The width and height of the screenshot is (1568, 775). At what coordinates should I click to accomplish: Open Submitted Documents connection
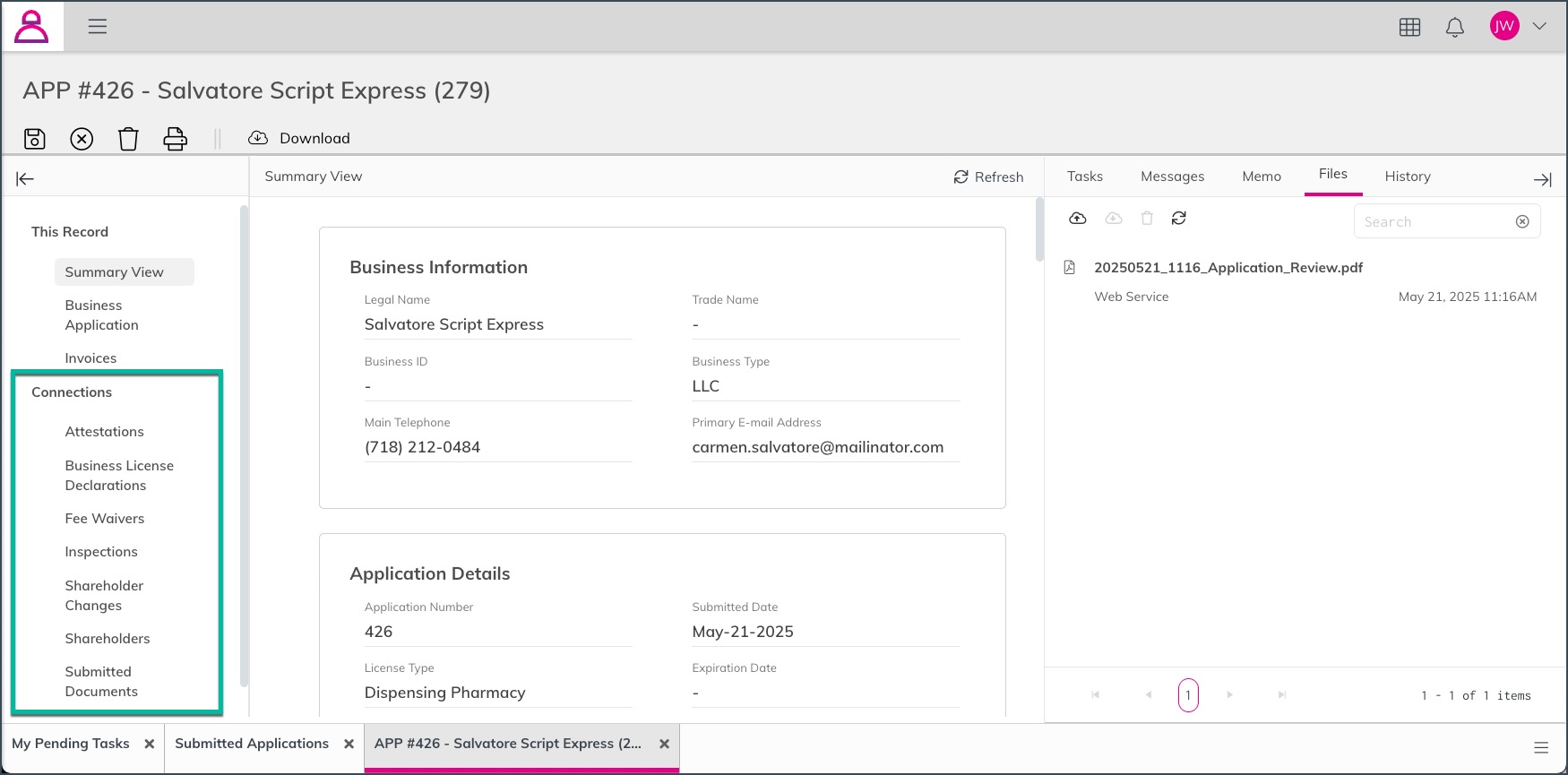(101, 682)
